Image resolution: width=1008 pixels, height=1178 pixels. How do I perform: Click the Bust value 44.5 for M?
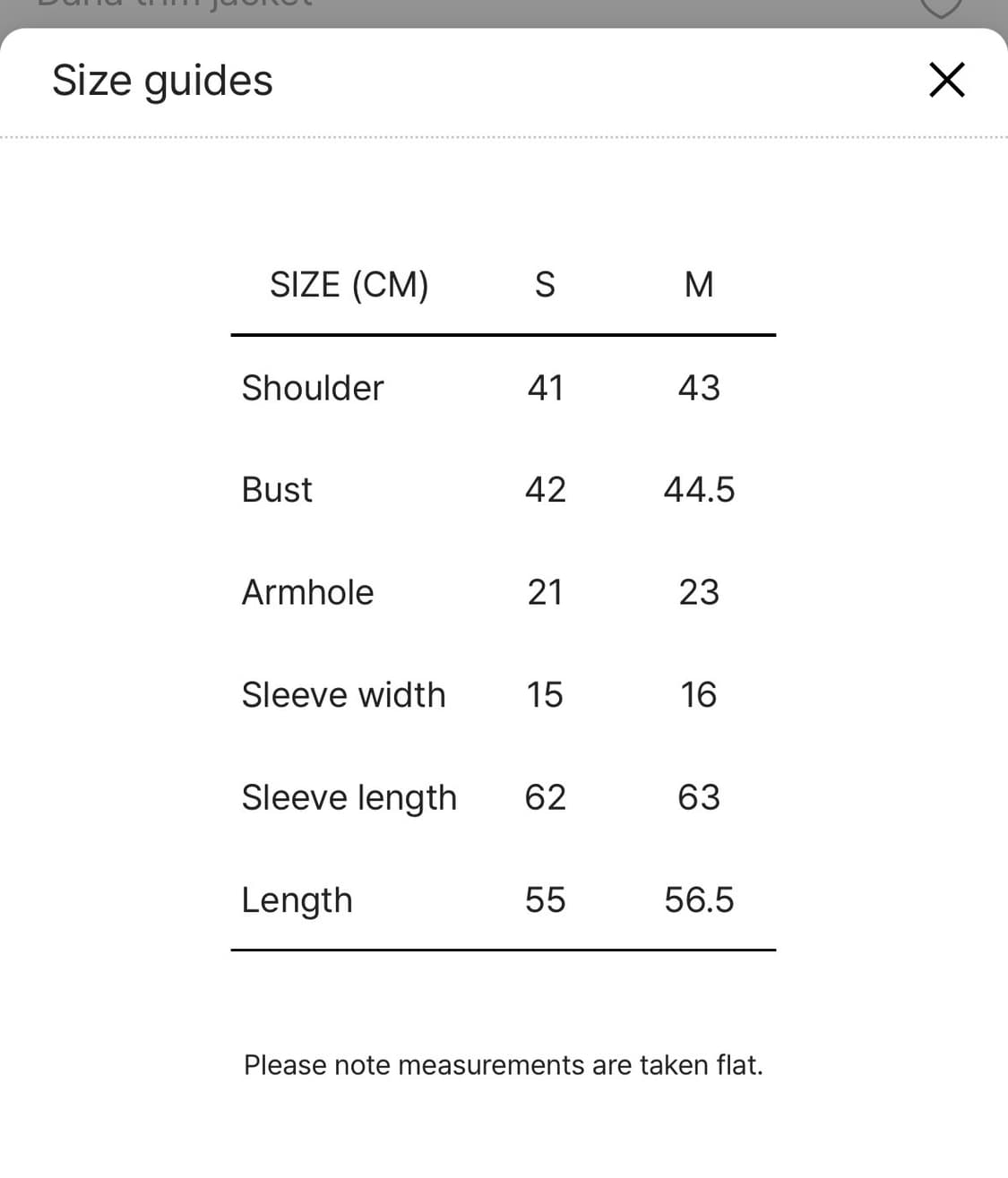(x=699, y=490)
